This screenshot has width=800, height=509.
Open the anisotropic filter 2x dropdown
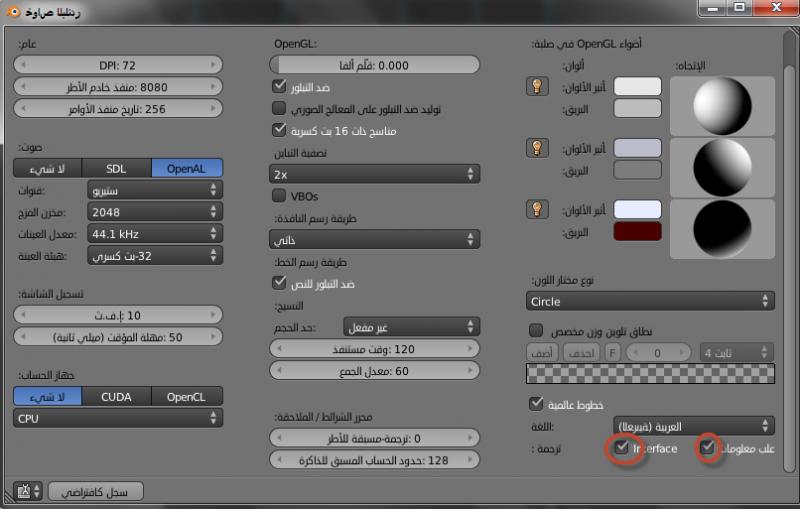[x=374, y=174]
